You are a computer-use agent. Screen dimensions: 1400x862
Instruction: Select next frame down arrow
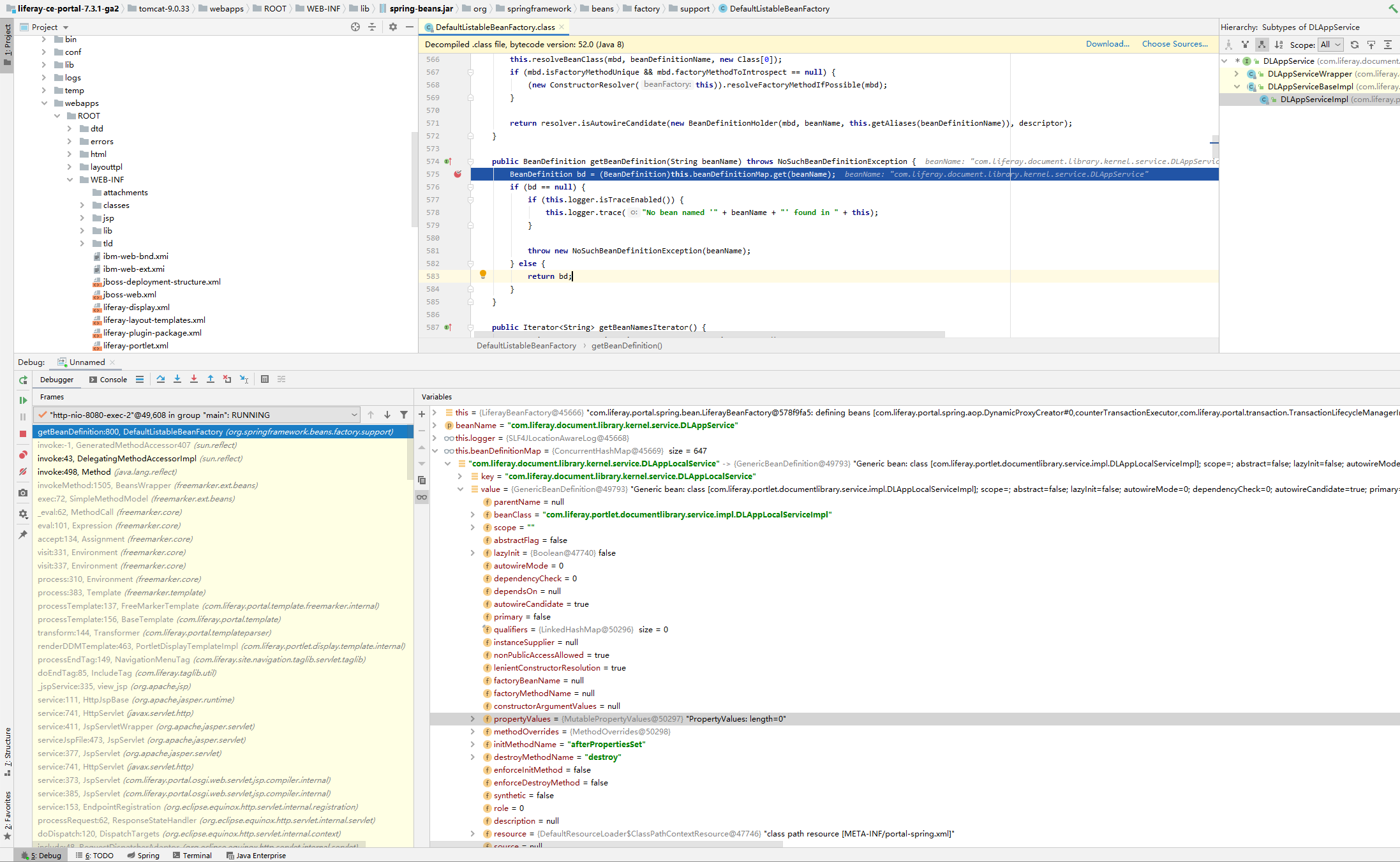387,415
